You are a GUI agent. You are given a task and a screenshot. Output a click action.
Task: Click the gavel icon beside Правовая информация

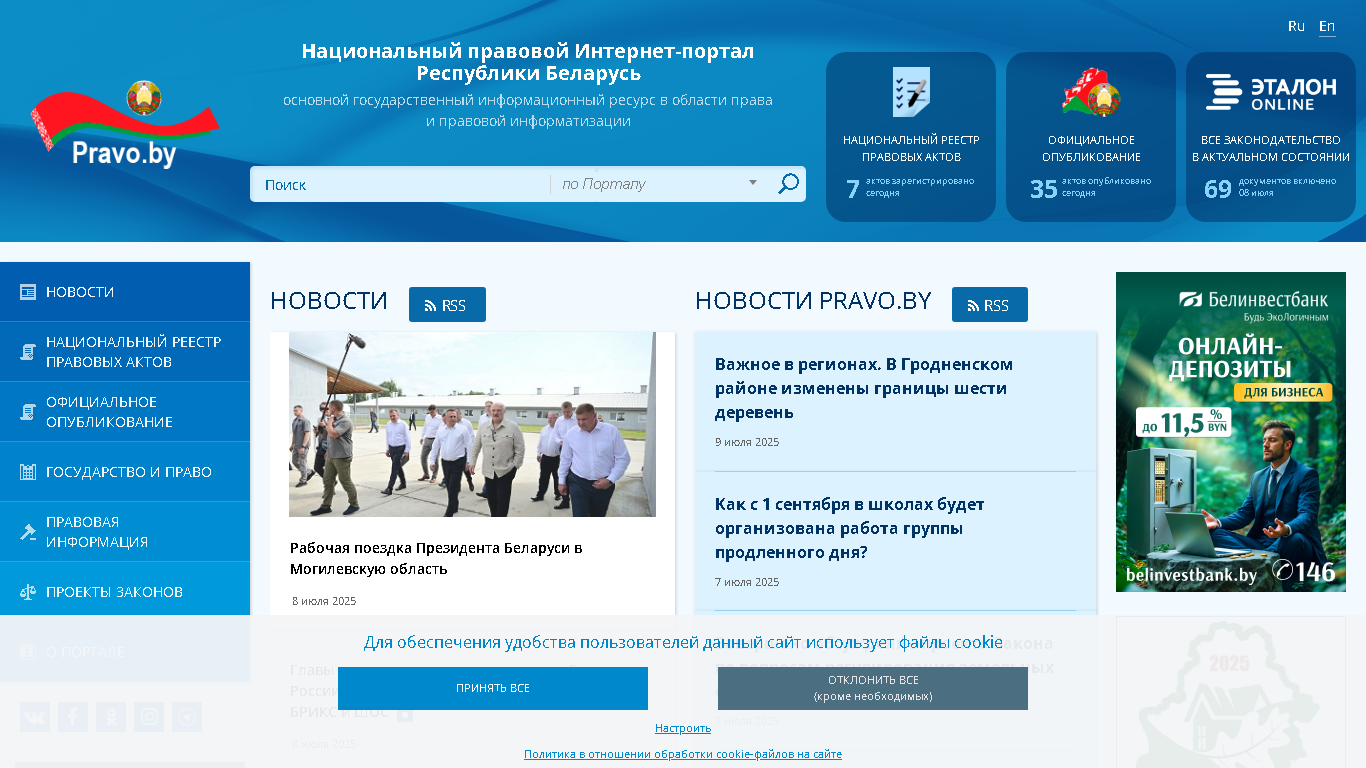click(x=28, y=532)
